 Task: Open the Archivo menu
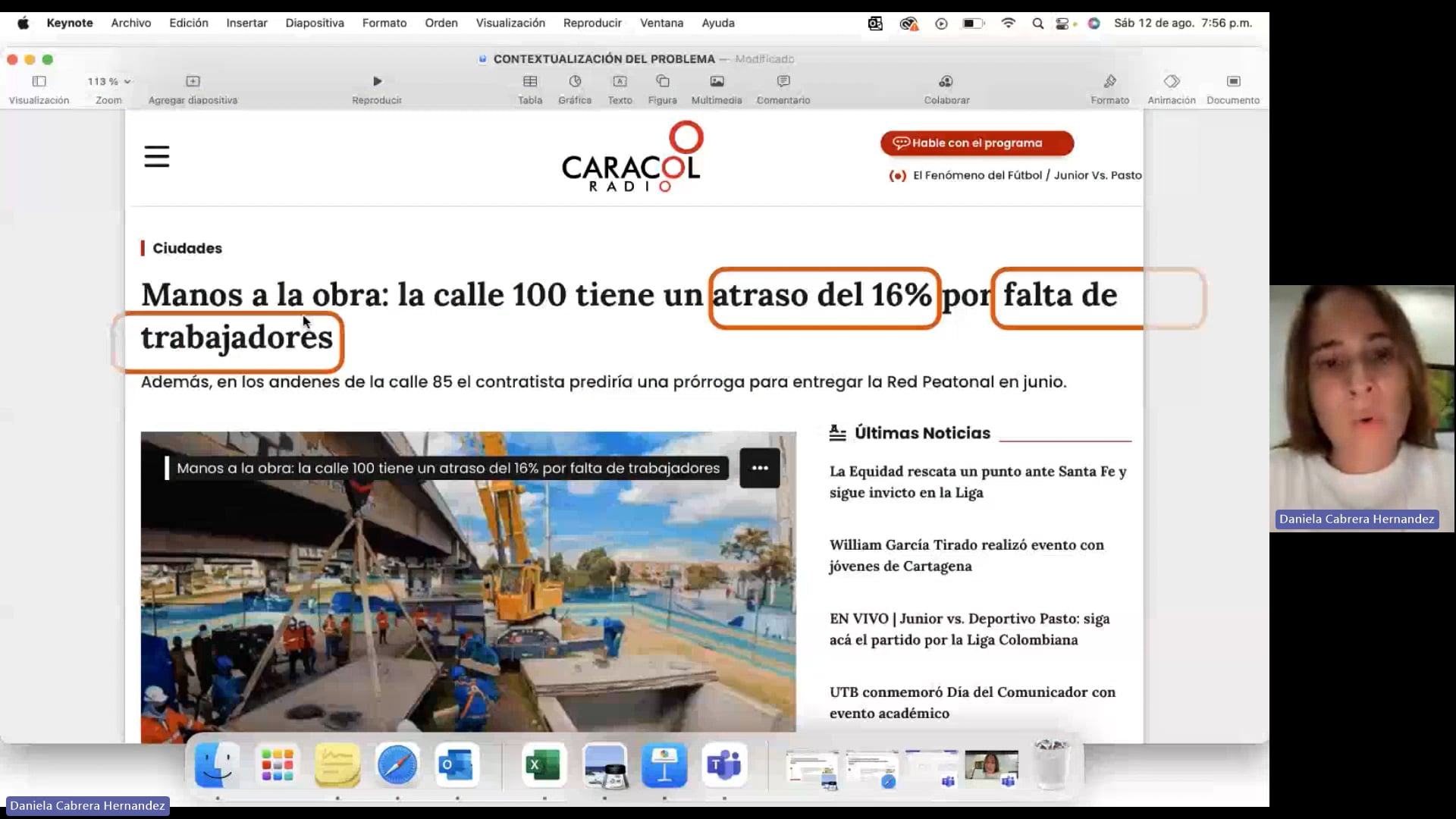coord(131,23)
